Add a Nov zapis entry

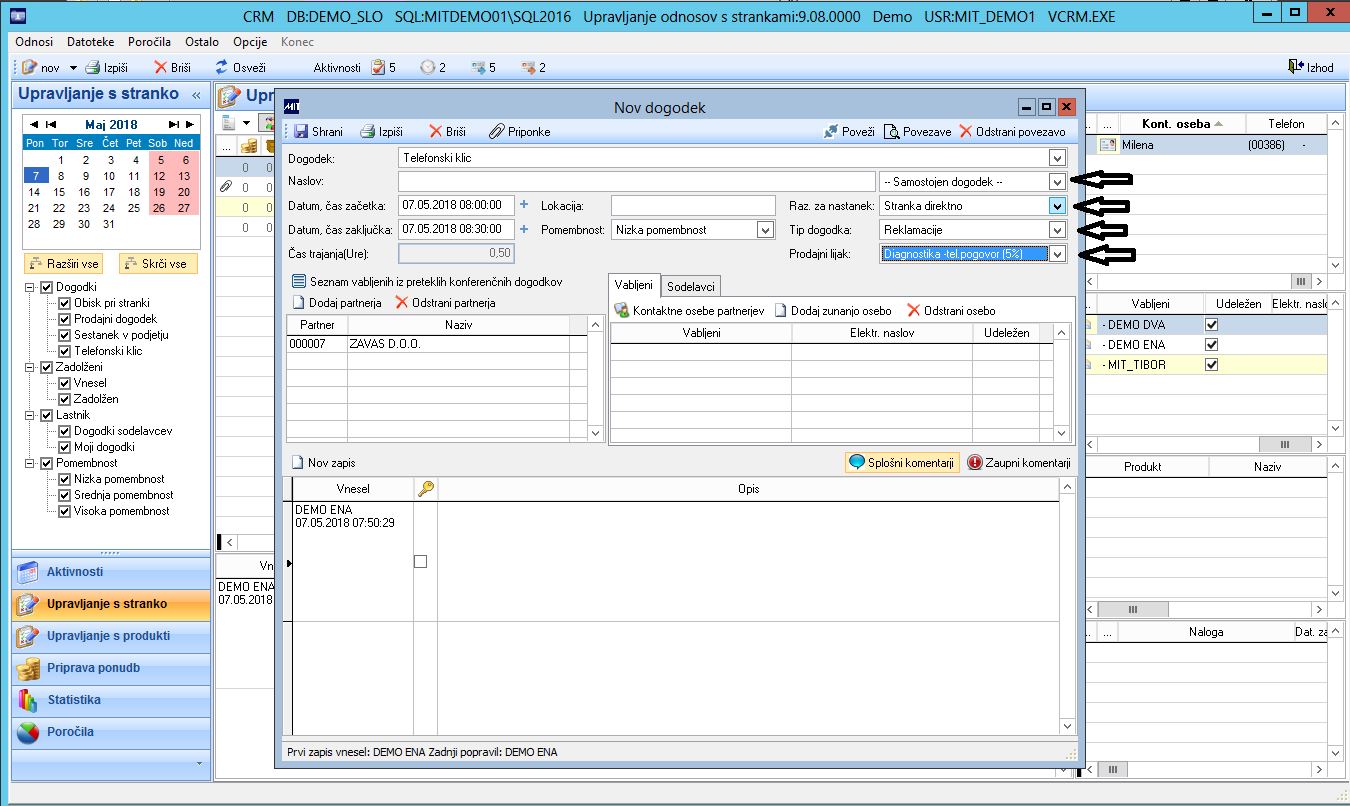(323, 463)
